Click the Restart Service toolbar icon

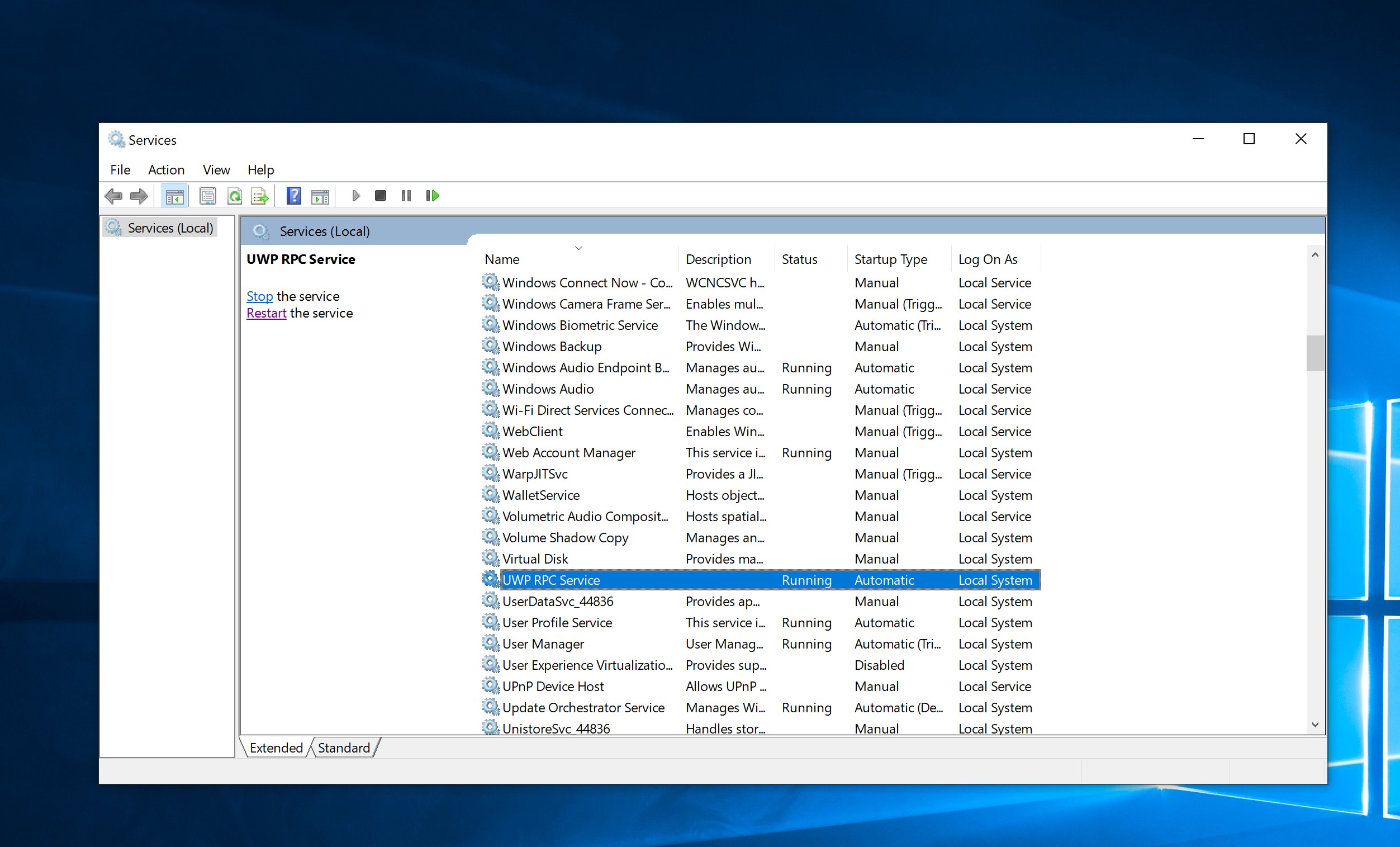coord(433,196)
